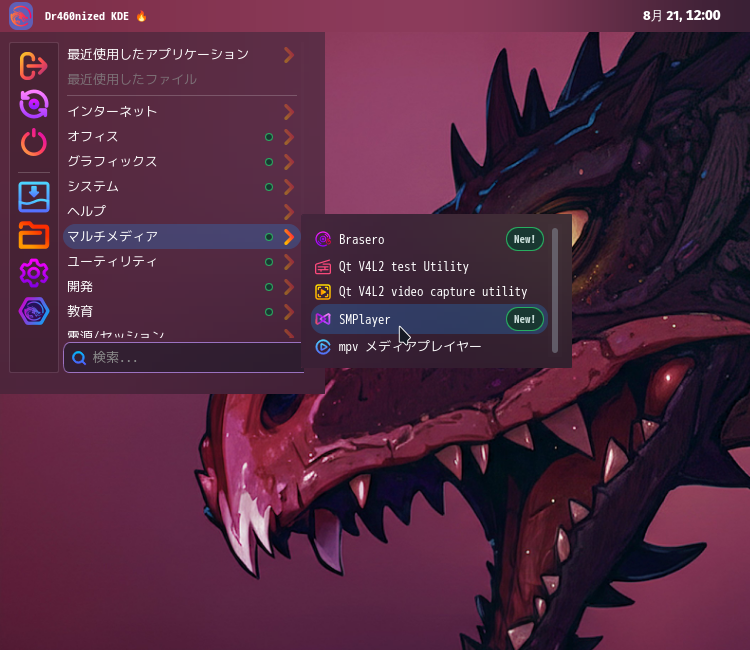The width and height of the screenshot is (750, 650).
Task: Open 最近使用したアプリケーション submenu
Action: click(x=182, y=55)
